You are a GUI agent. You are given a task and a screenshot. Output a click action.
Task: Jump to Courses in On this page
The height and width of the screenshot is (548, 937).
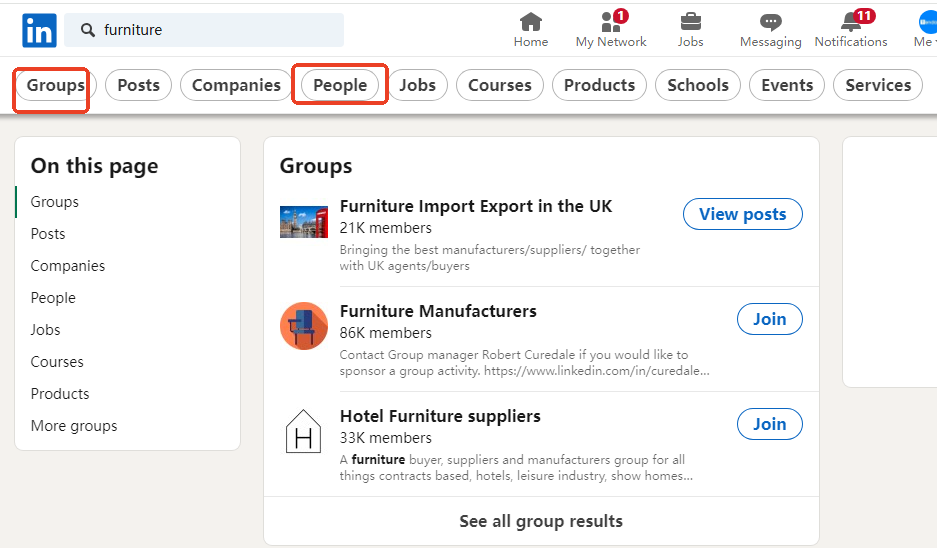pos(57,362)
